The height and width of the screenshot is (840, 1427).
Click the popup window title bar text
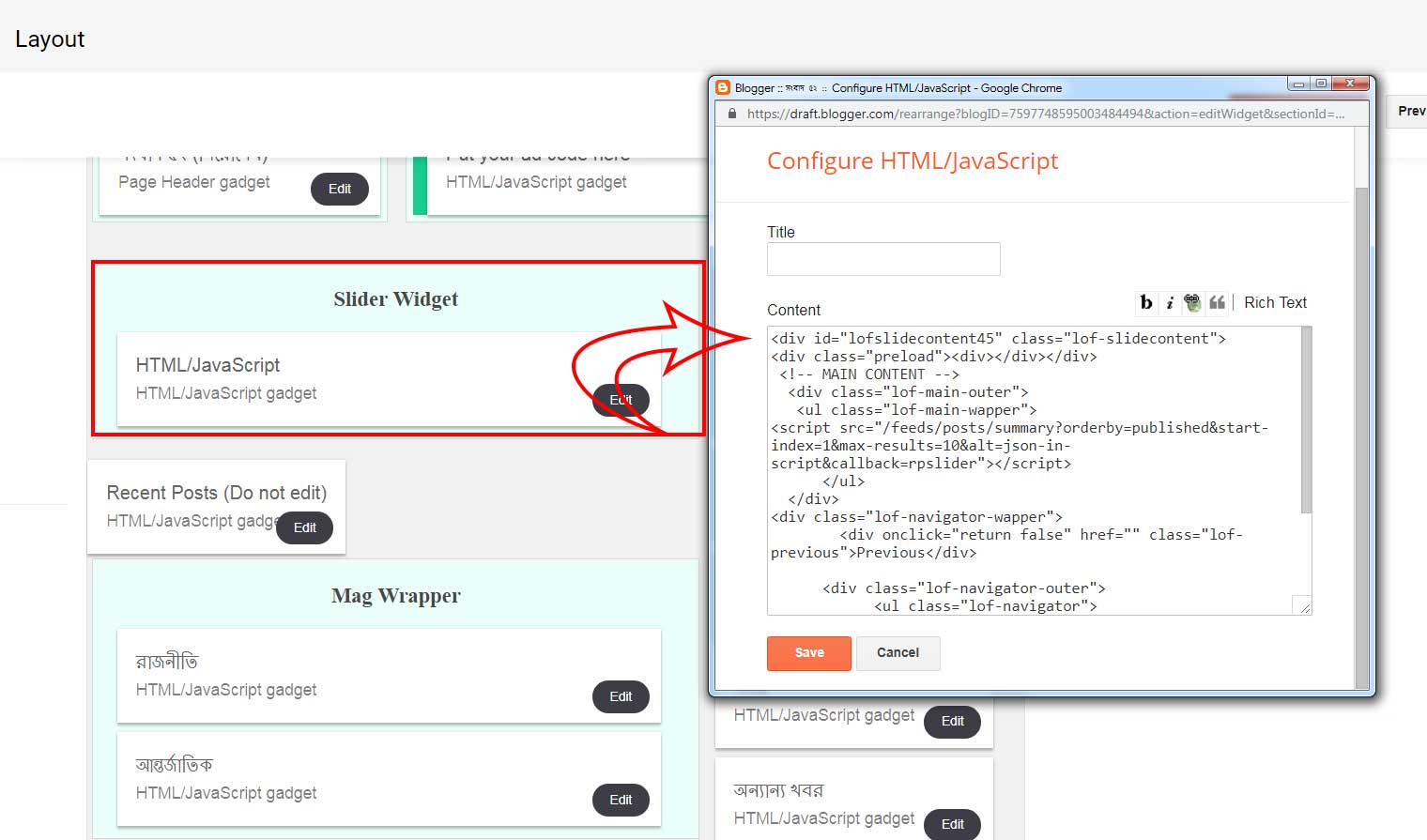click(x=898, y=87)
